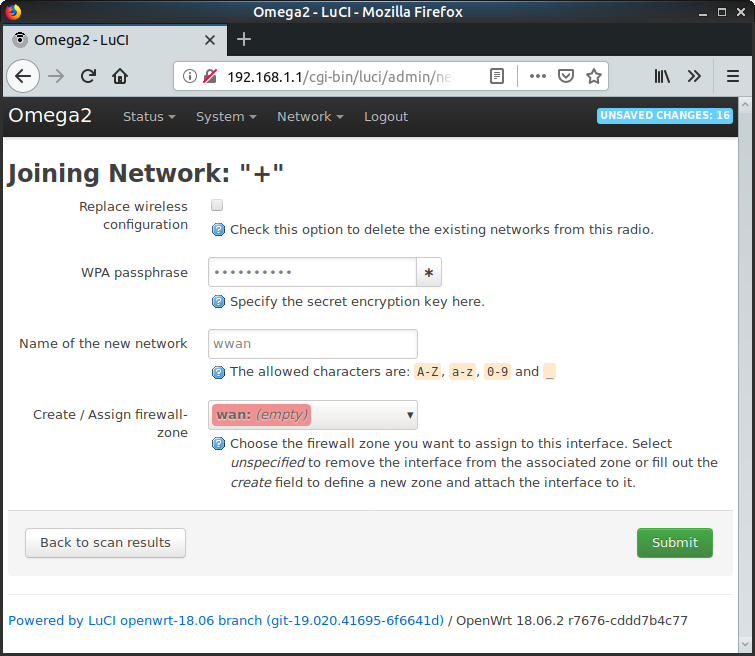Maximize the Firefox window
755x656 pixels.
(x=722, y=12)
